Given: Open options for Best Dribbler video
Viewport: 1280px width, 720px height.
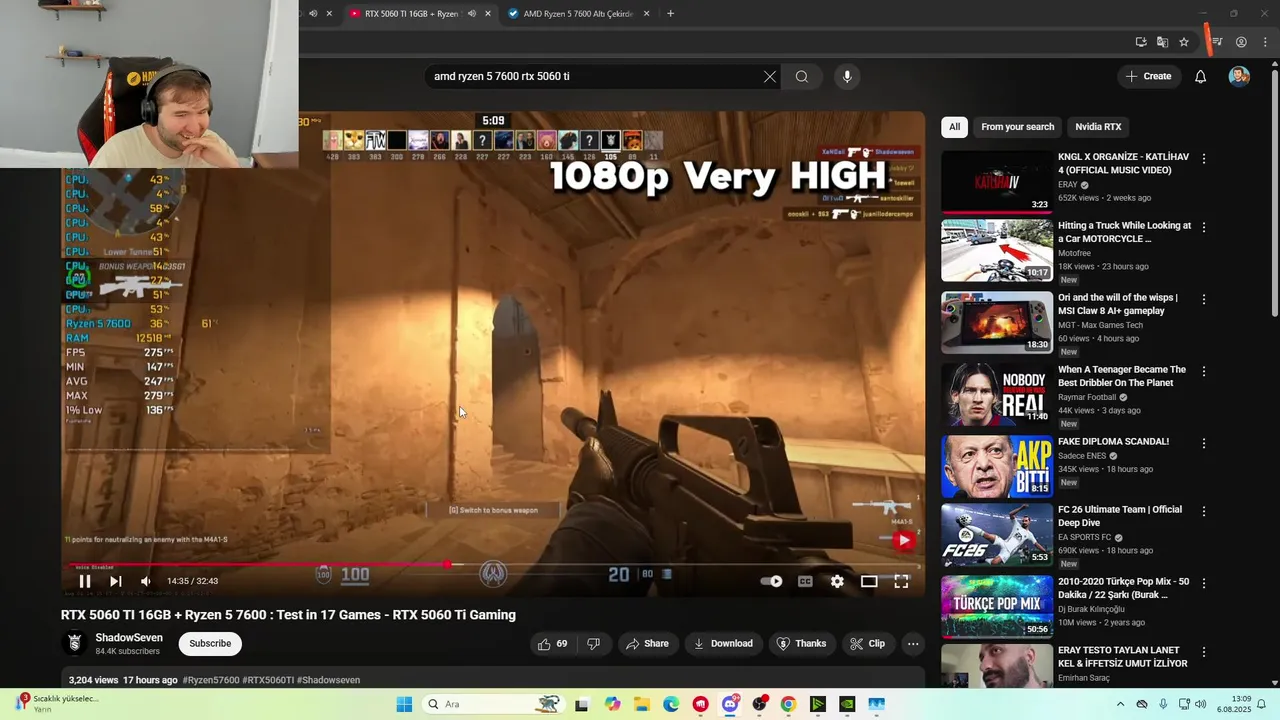Looking at the screenshot, I should 1204,371.
